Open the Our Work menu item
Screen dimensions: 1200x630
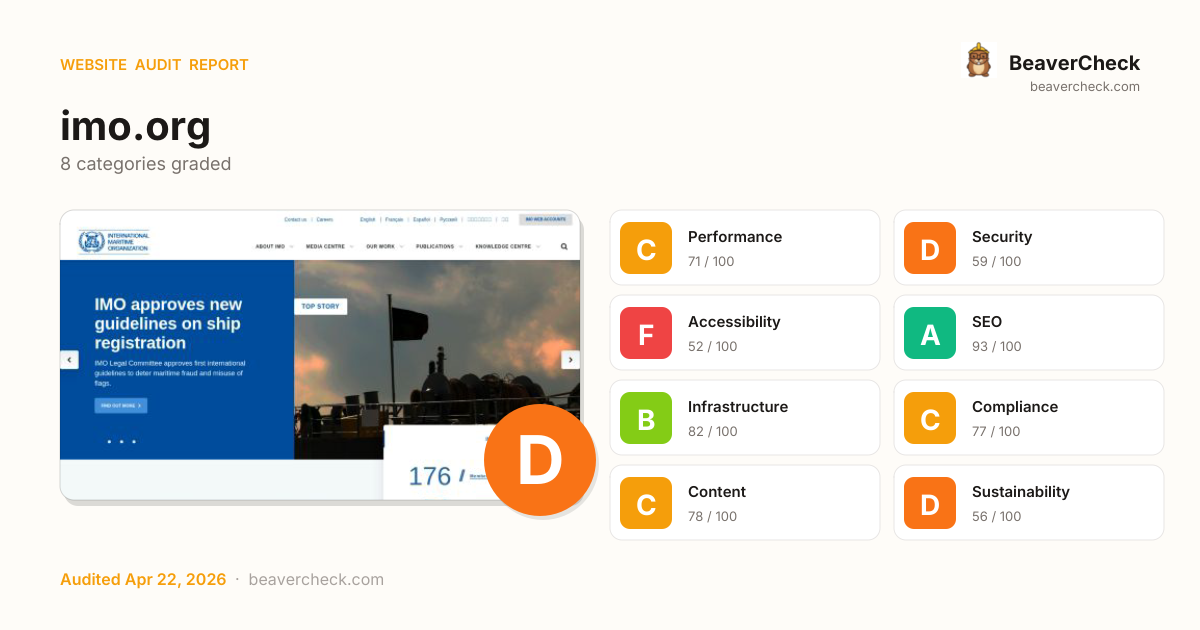[x=384, y=246]
